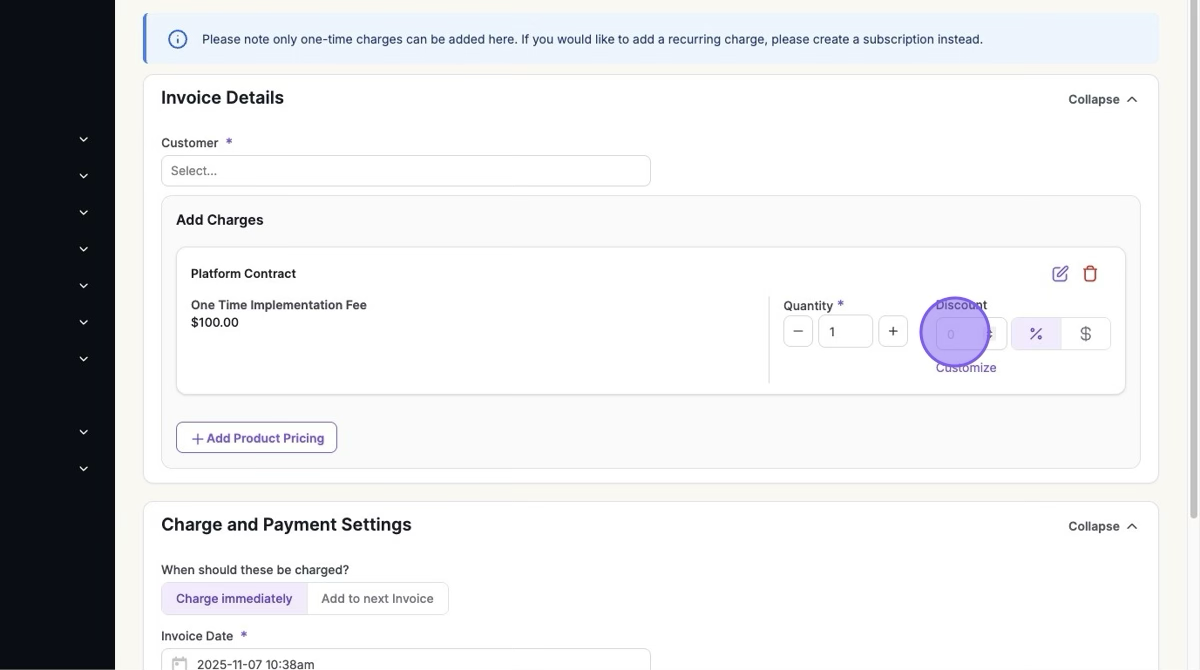Click the info icon in the notice banner
Image resolution: width=1200 pixels, height=670 pixels.
click(x=178, y=40)
